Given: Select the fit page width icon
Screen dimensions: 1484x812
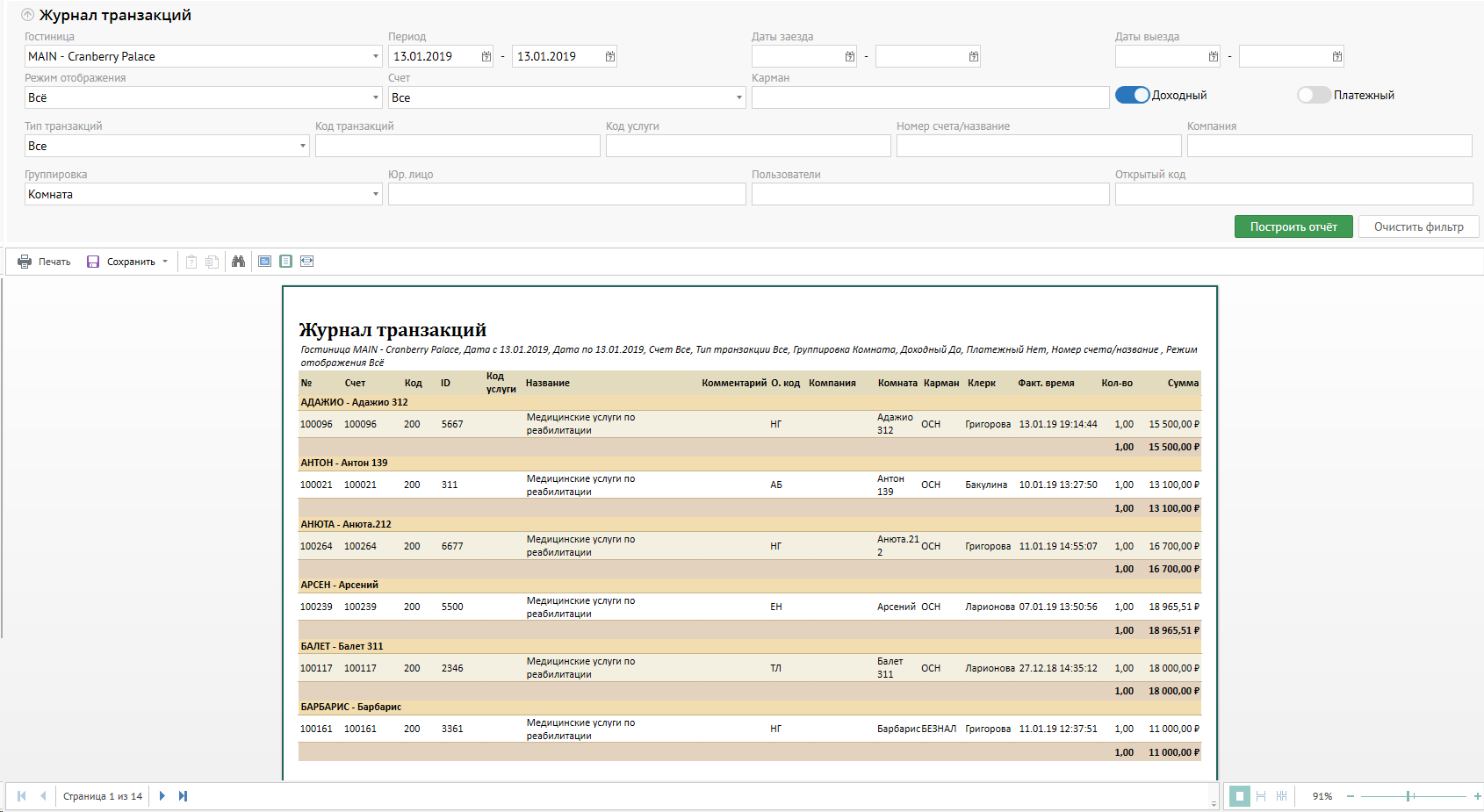Looking at the screenshot, I should (x=306, y=262).
